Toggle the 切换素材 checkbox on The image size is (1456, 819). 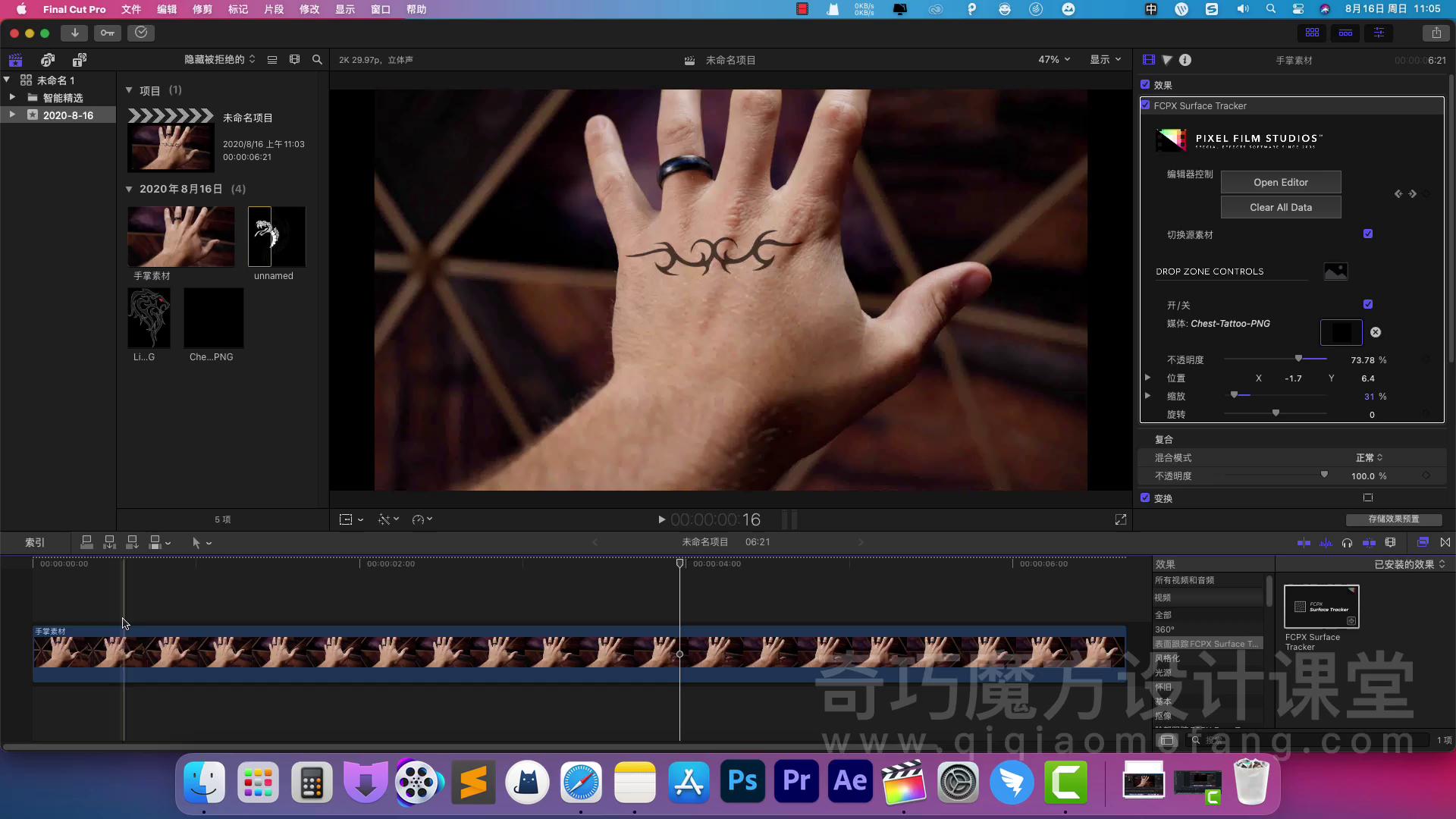1368,233
